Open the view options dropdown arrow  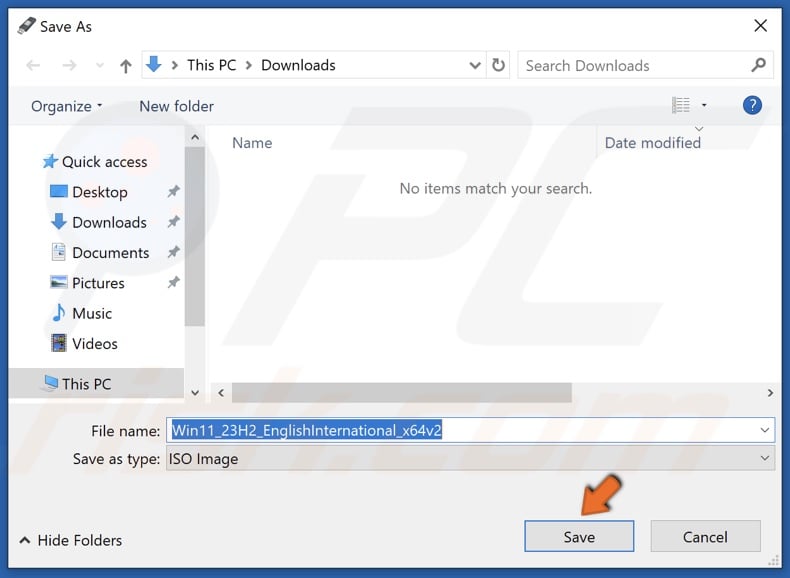coord(704,105)
